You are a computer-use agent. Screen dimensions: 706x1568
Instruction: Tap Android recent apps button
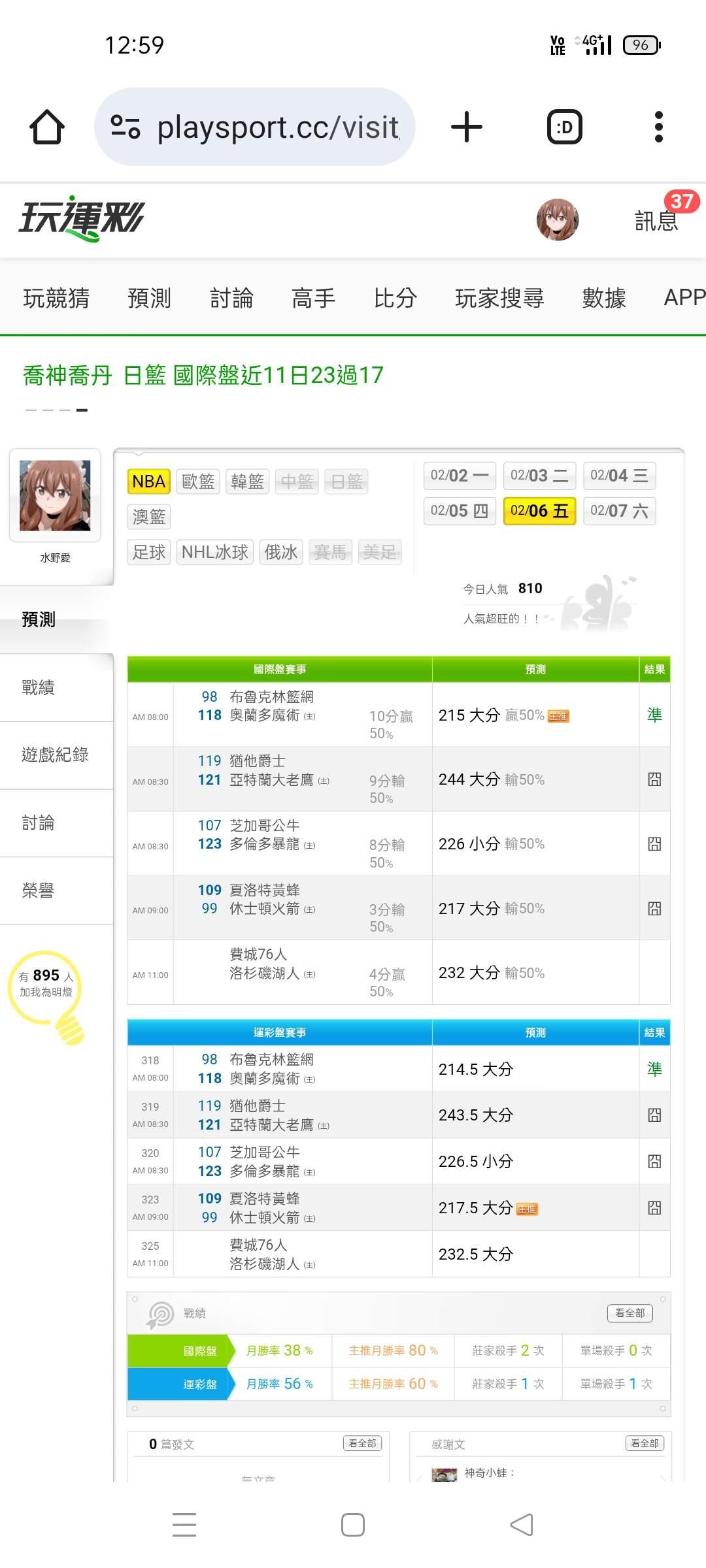tap(184, 1525)
